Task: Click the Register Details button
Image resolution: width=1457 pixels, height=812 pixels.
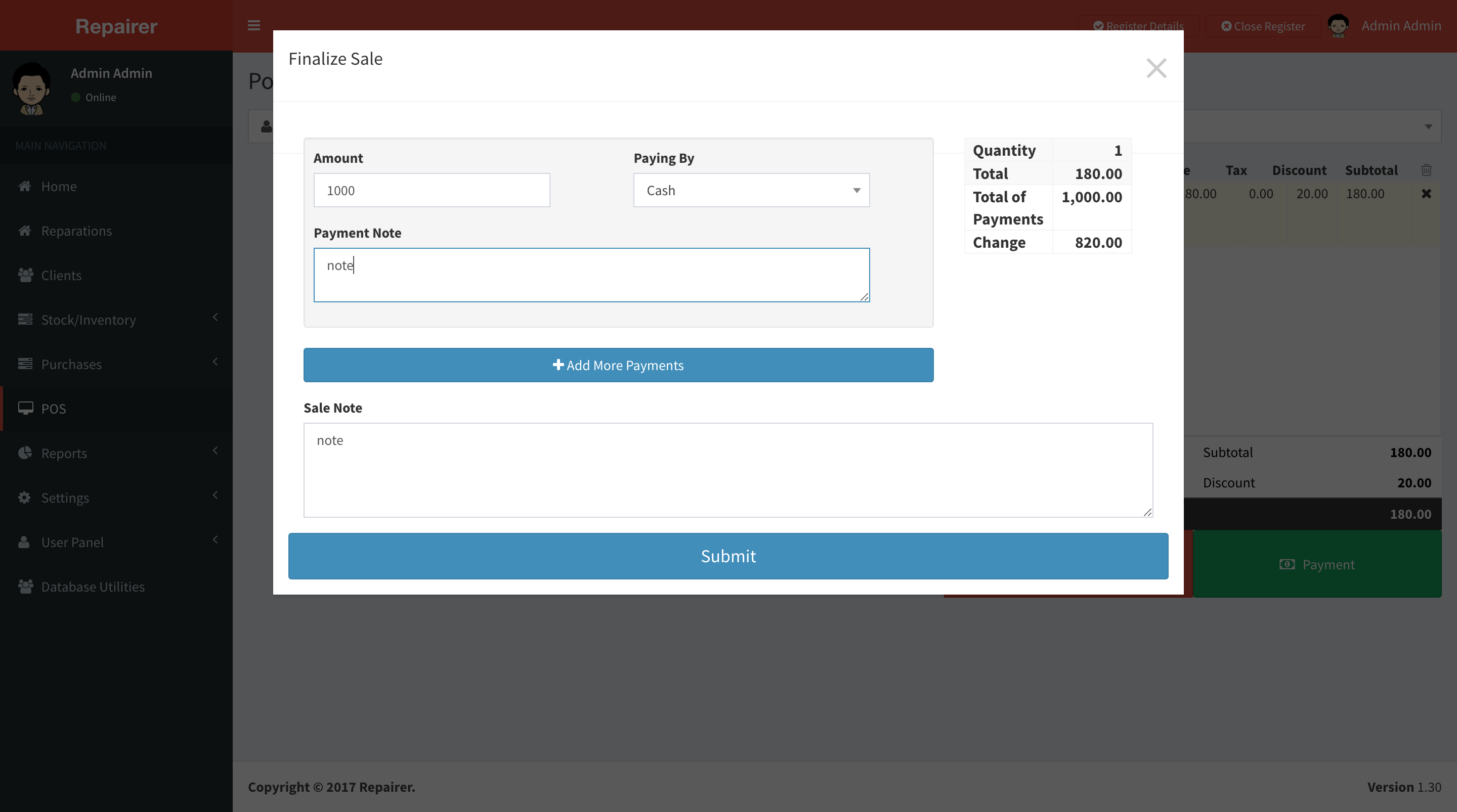Action: 1138,26
